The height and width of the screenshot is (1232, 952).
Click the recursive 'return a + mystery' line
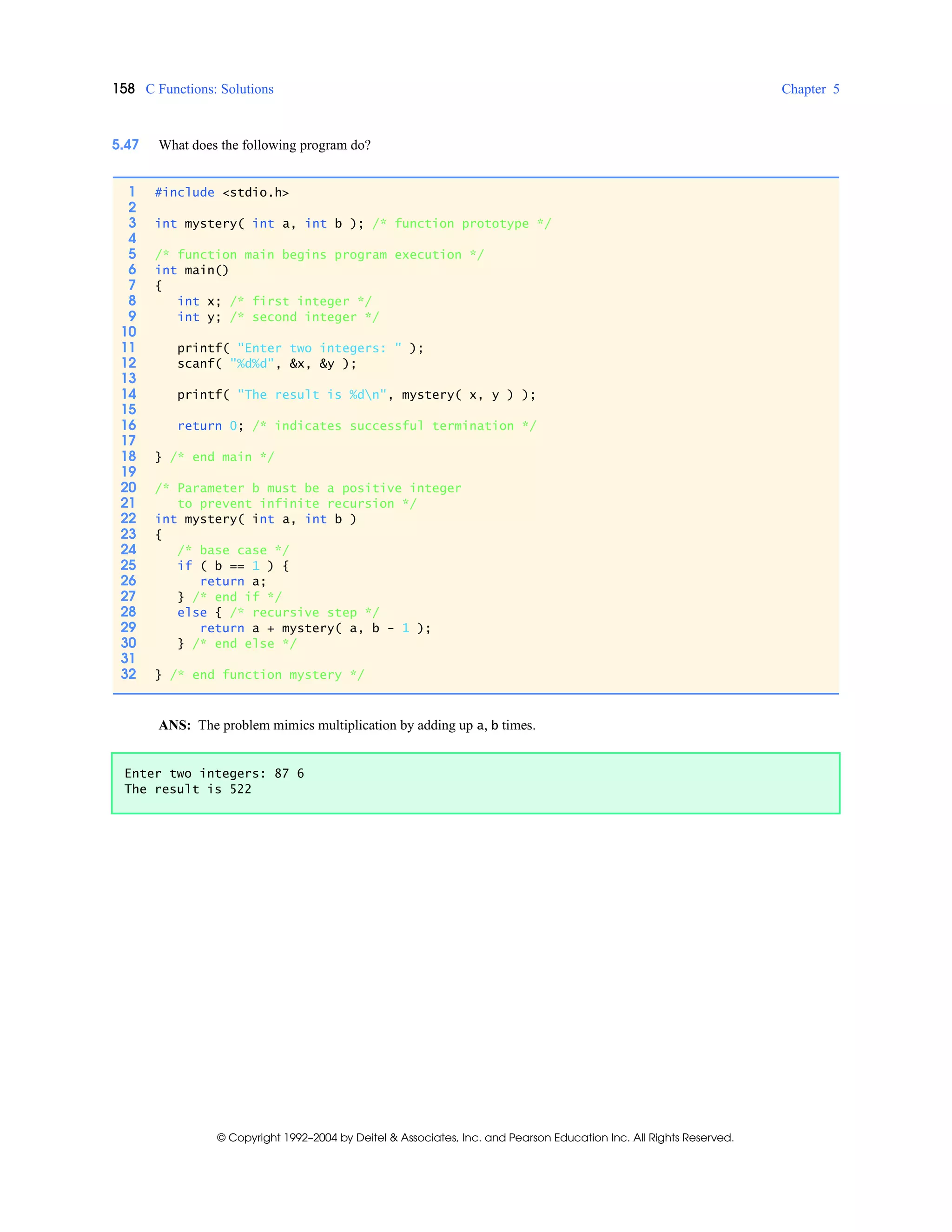316,629
